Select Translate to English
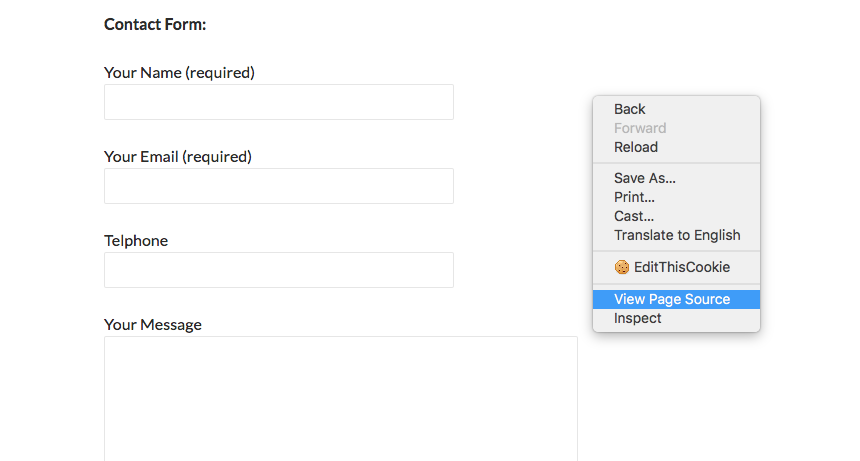Viewport: 860px width, 461px height. (676, 235)
